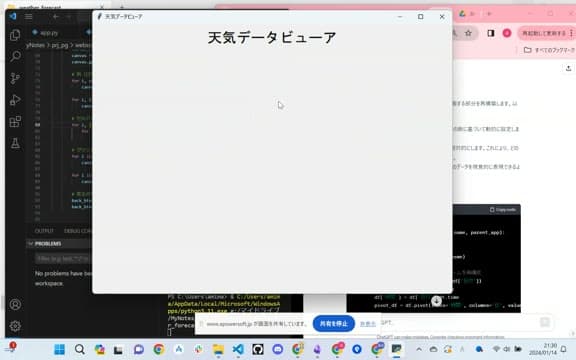The image size is (576, 360).
Task: Bookmark the page with Chrome star icon
Action: [x=468, y=33]
